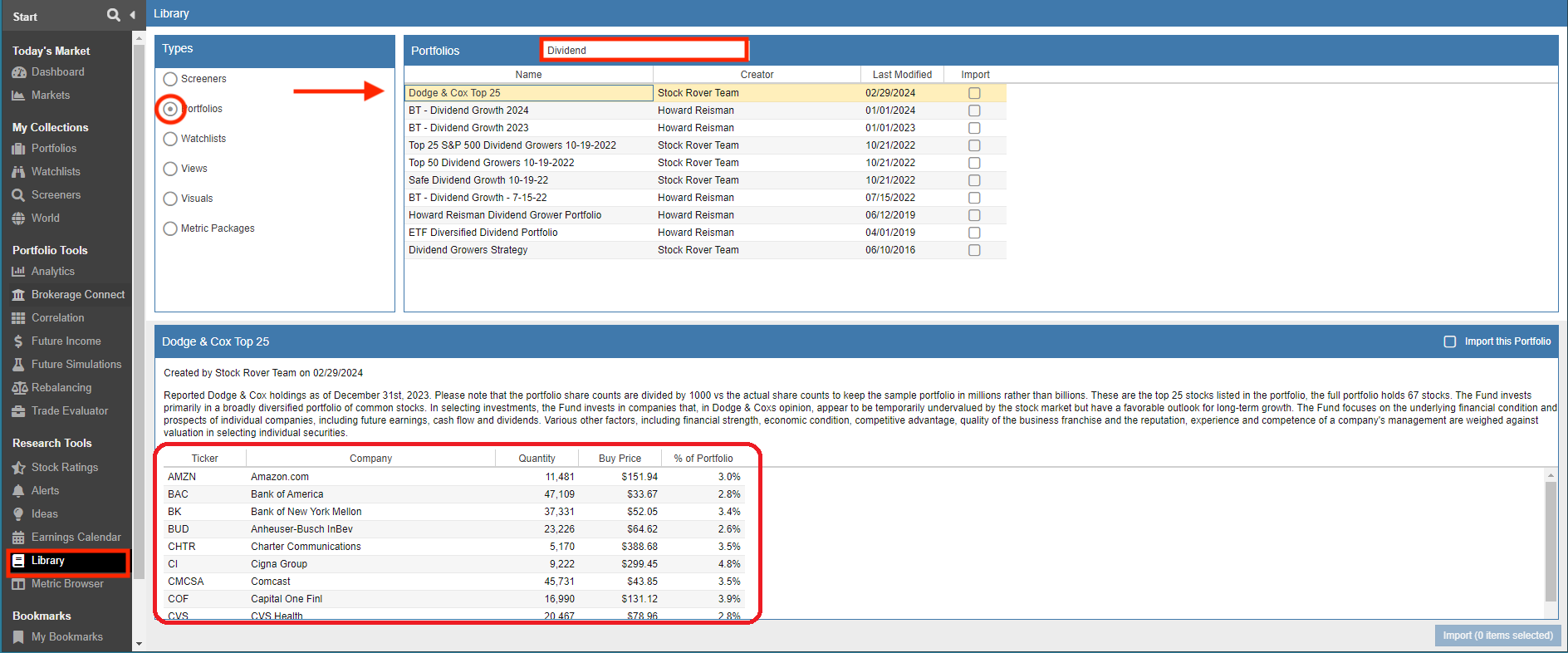Open the Correlation grid icon
This screenshot has height=653, width=1568.
click(x=18, y=318)
